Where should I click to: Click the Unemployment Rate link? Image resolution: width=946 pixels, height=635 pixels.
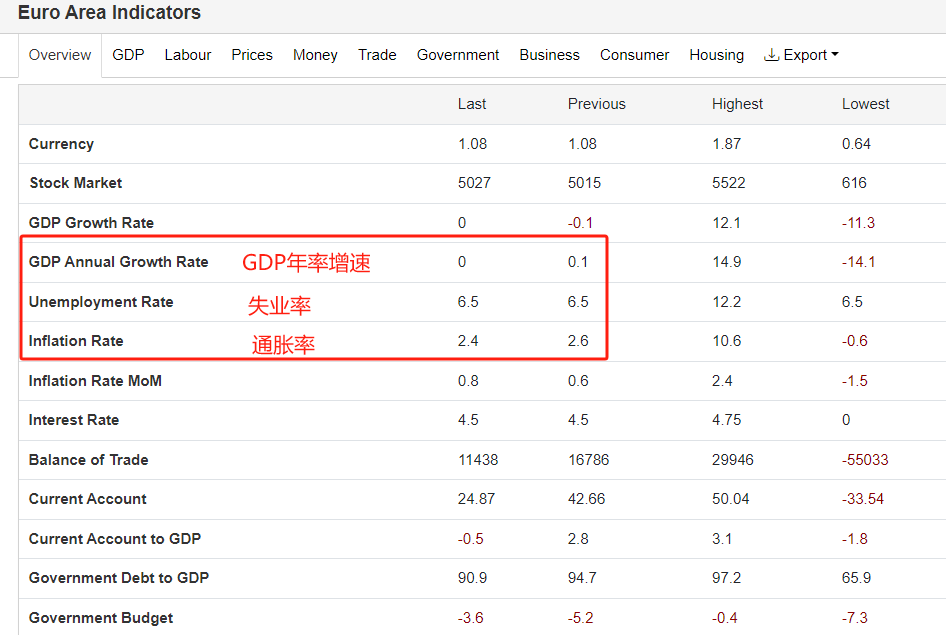pyautogui.click(x=101, y=302)
